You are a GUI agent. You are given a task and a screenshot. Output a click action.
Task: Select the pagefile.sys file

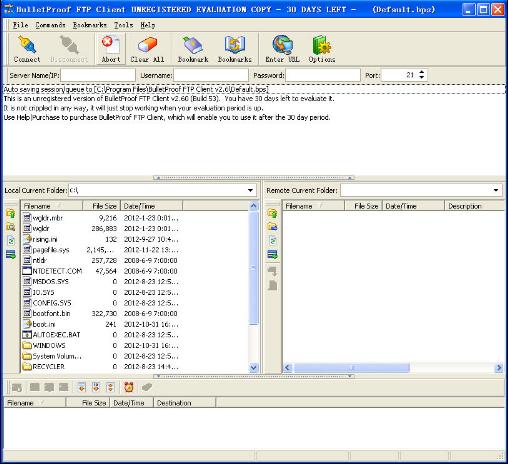click(x=51, y=250)
